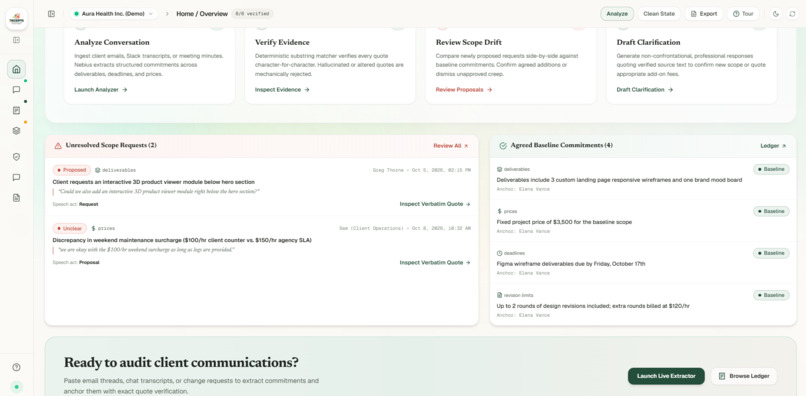Click 'Fixed project price of $3,500' commitment
806x396 pixels.
tap(564, 222)
